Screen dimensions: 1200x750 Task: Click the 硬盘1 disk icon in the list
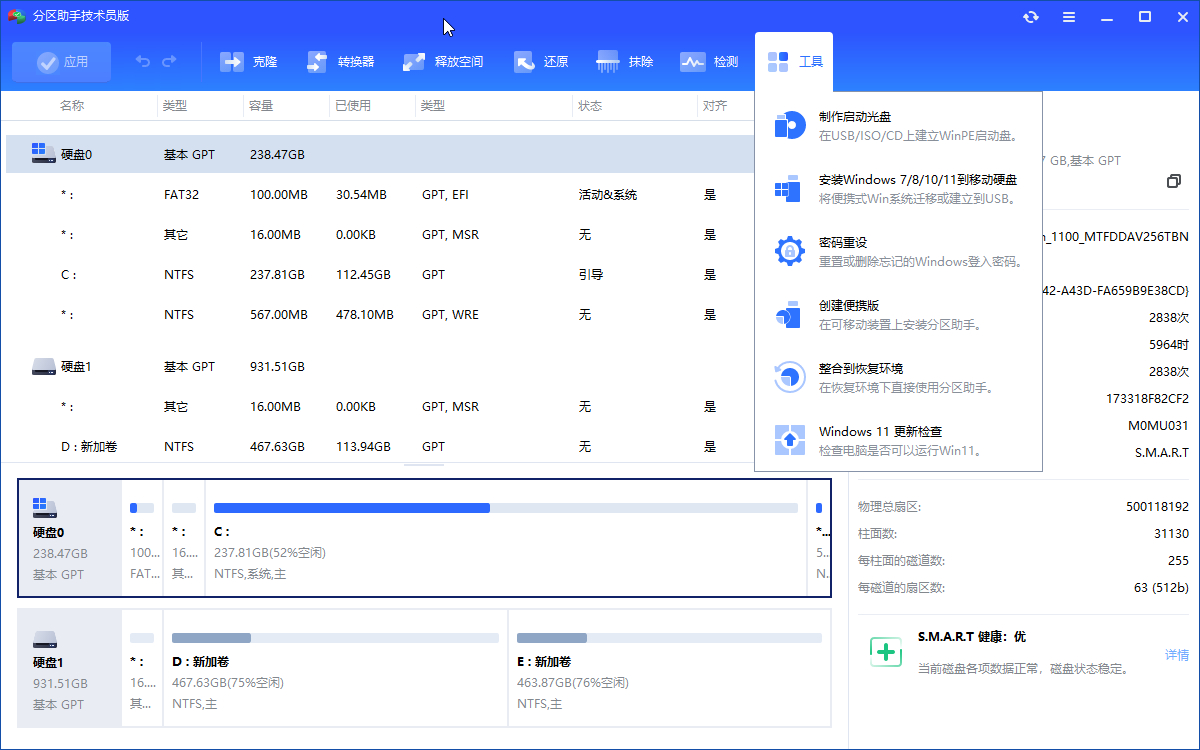coord(43,367)
